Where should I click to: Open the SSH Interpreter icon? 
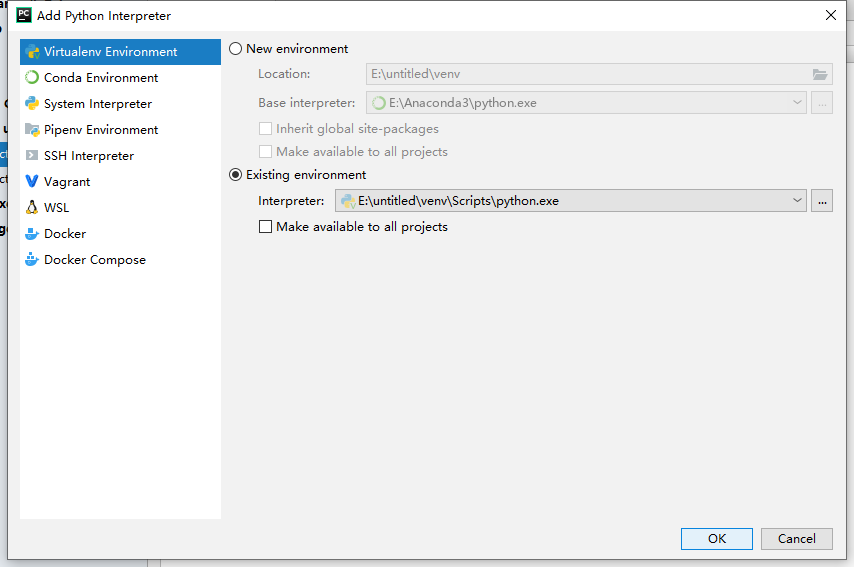[32, 155]
